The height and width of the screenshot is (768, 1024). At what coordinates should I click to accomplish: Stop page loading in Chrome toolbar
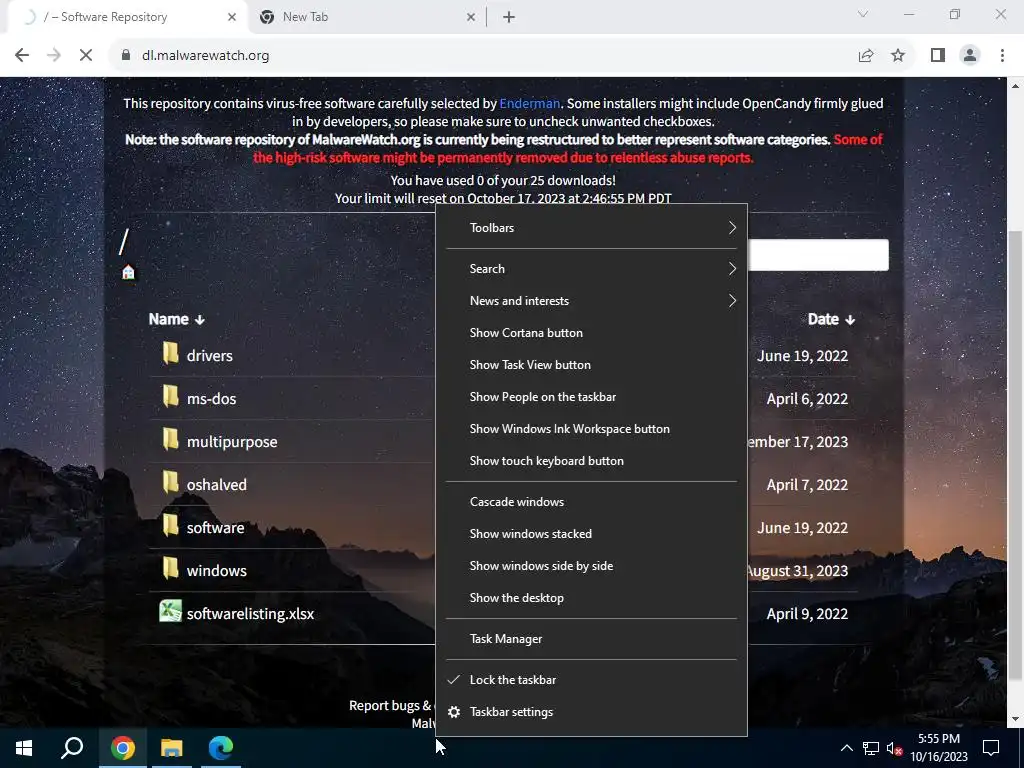point(86,56)
